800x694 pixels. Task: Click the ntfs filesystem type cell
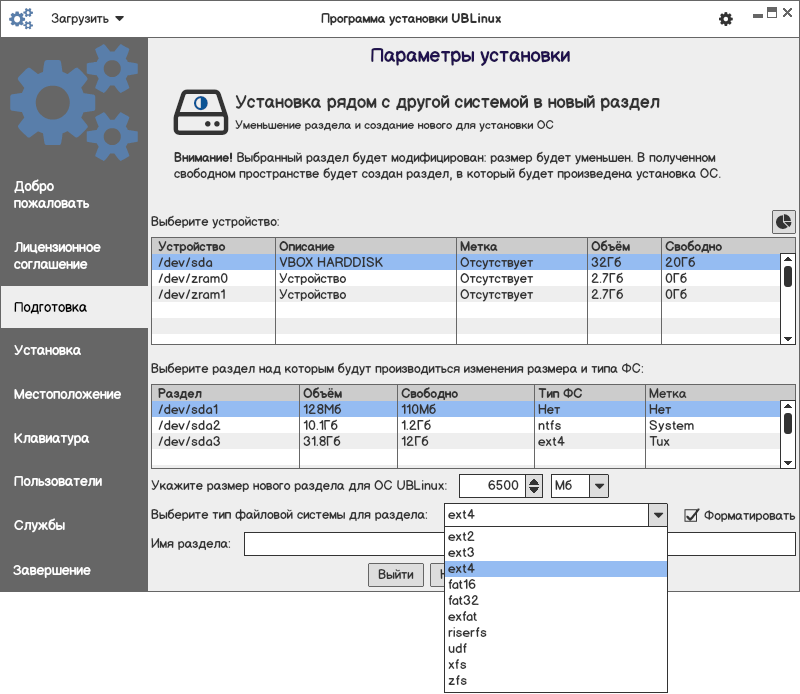click(589, 426)
